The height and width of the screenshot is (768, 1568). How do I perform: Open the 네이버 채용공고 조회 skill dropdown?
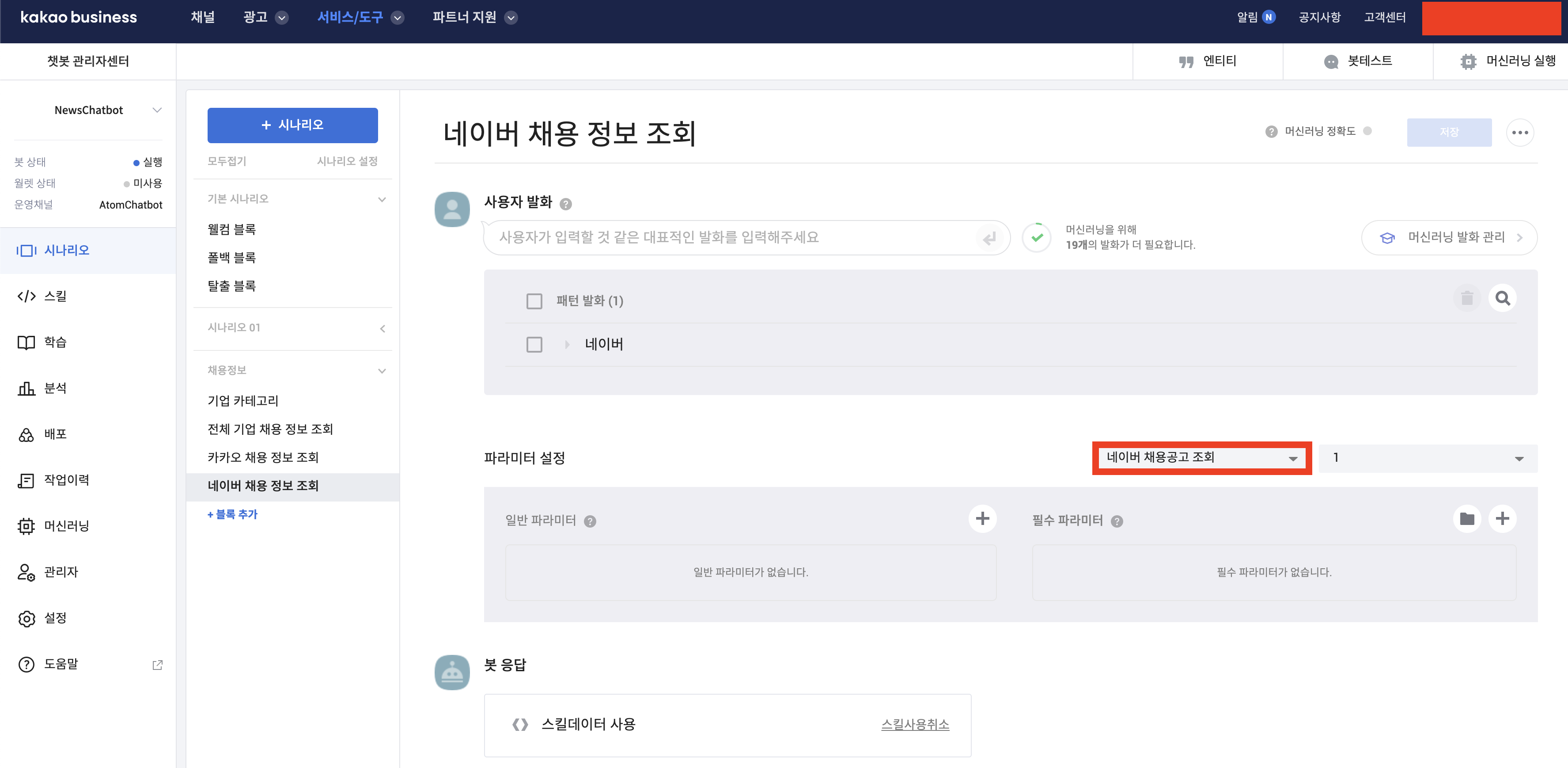(1201, 458)
